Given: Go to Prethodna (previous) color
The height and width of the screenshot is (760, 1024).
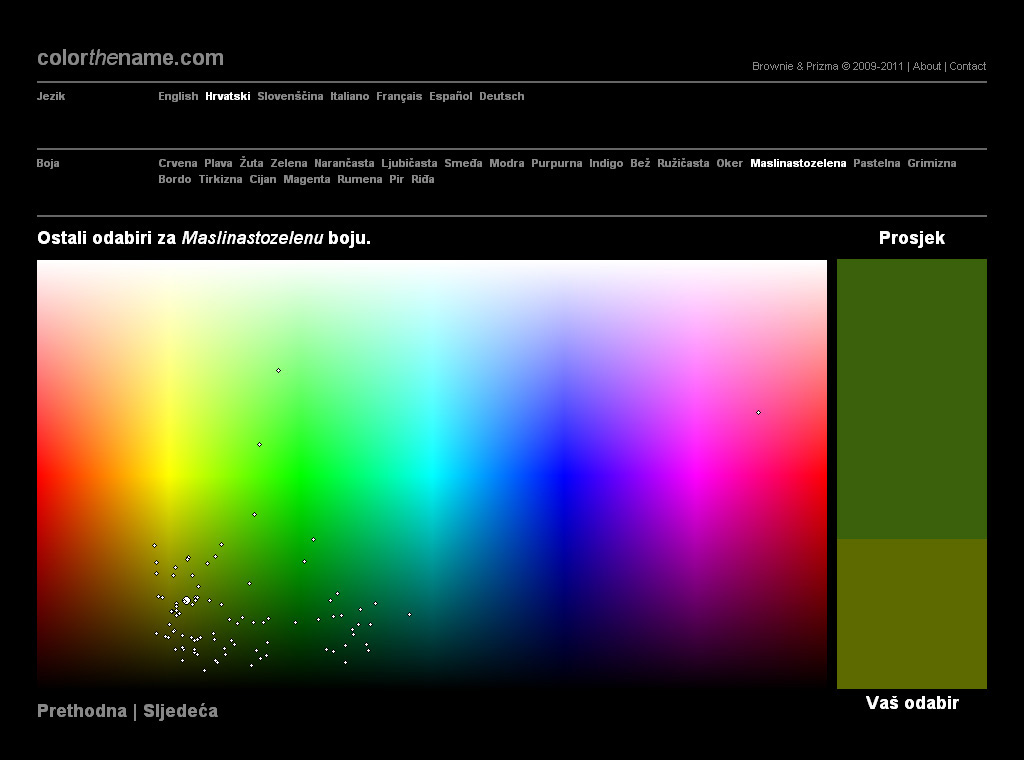Looking at the screenshot, I should 82,711.
